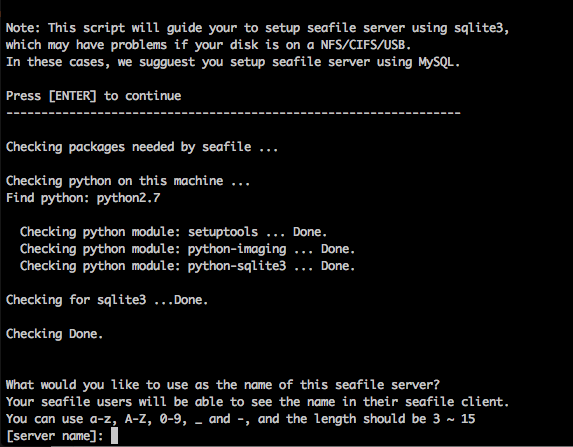Click the python-imaging module check line
The width and height of the screenshot is (573, 447).
187,249
